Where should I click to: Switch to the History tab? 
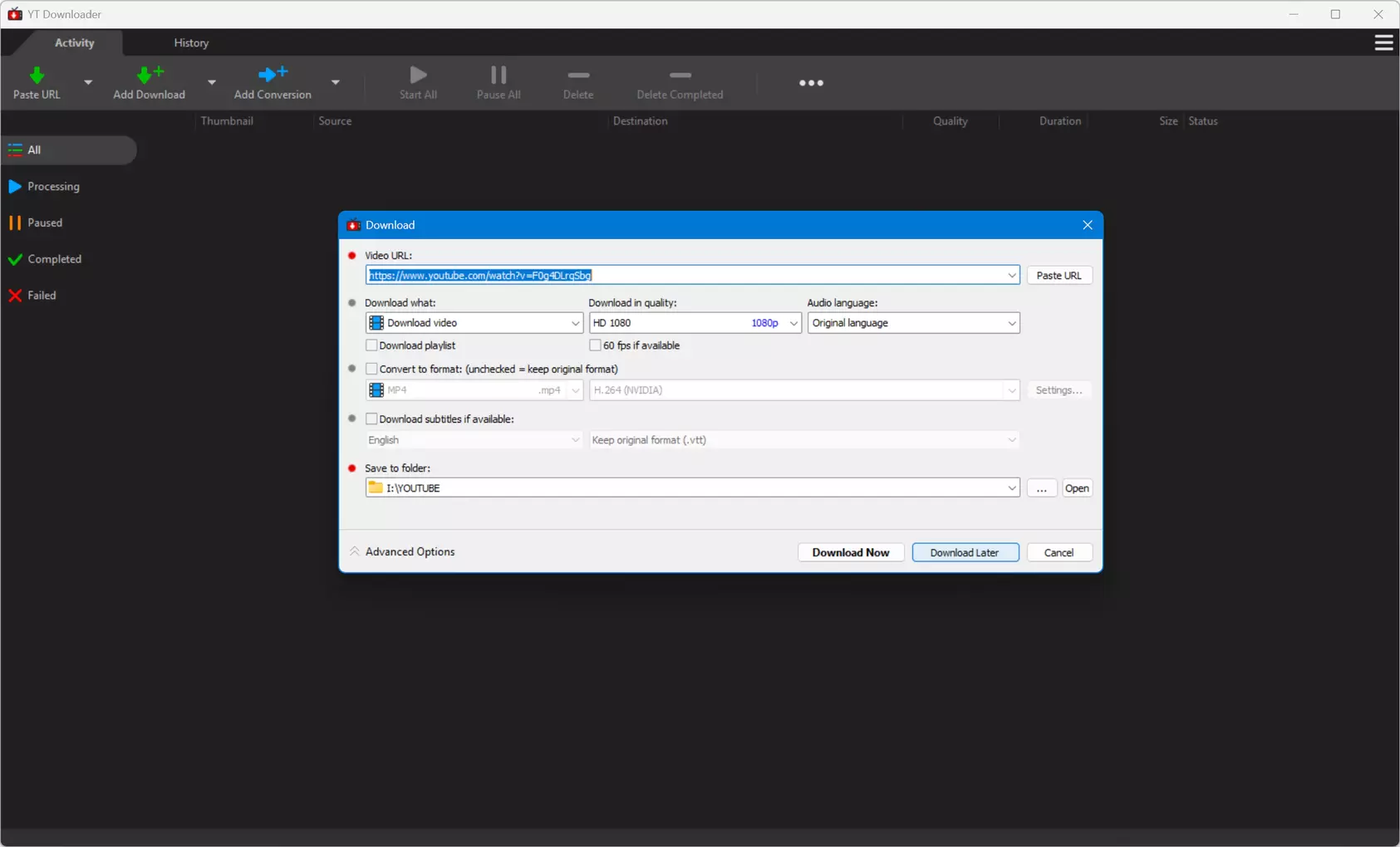(x=191, y=43)
